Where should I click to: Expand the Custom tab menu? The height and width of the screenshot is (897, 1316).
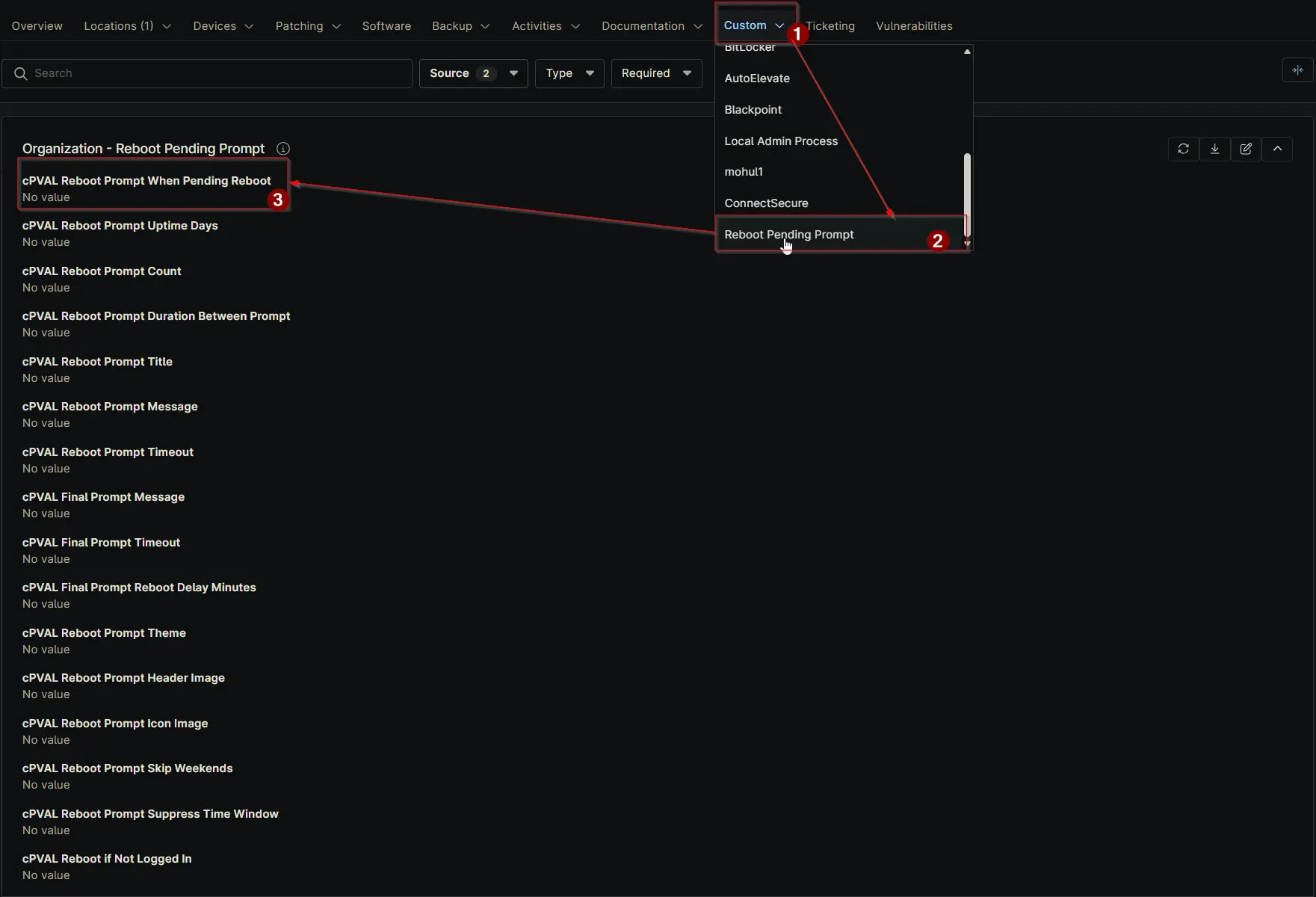click(753, 25)
